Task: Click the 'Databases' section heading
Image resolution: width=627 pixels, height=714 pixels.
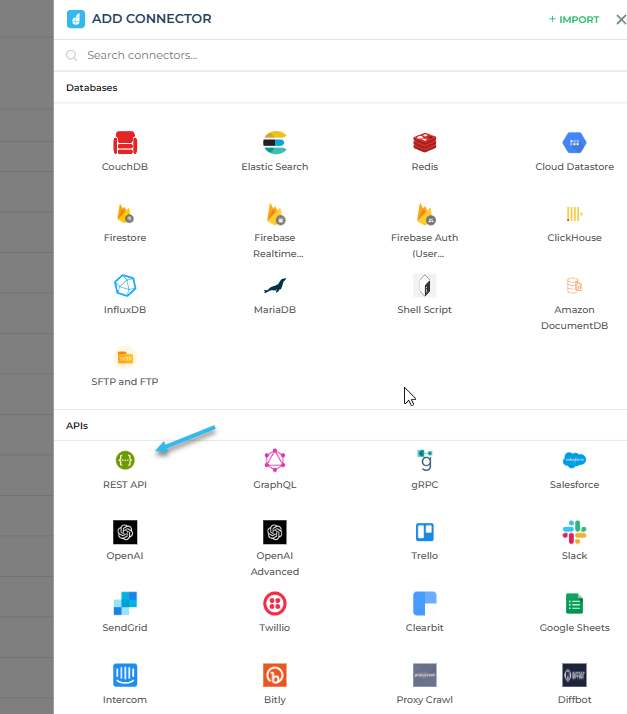Action: point(92,87)
